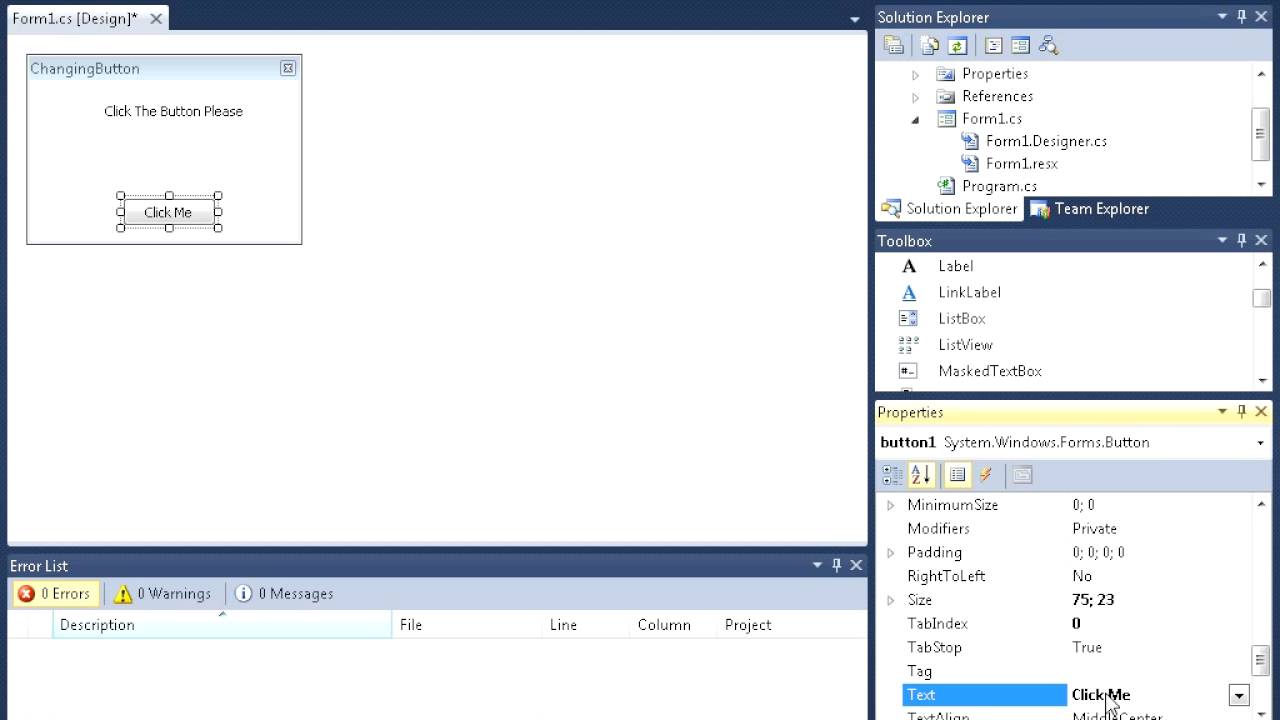Expand the References node
The image size is (1280, 720).
(915, 97)
